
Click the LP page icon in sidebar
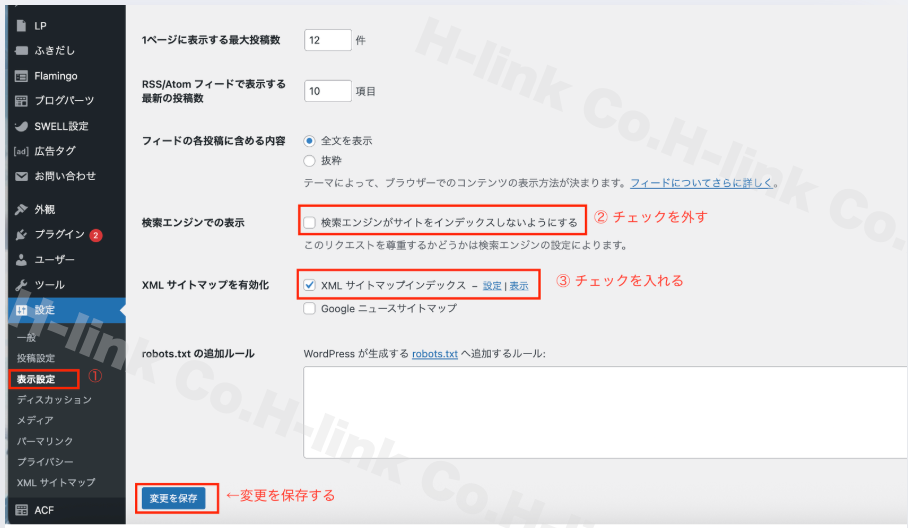(x=21, y=25)
